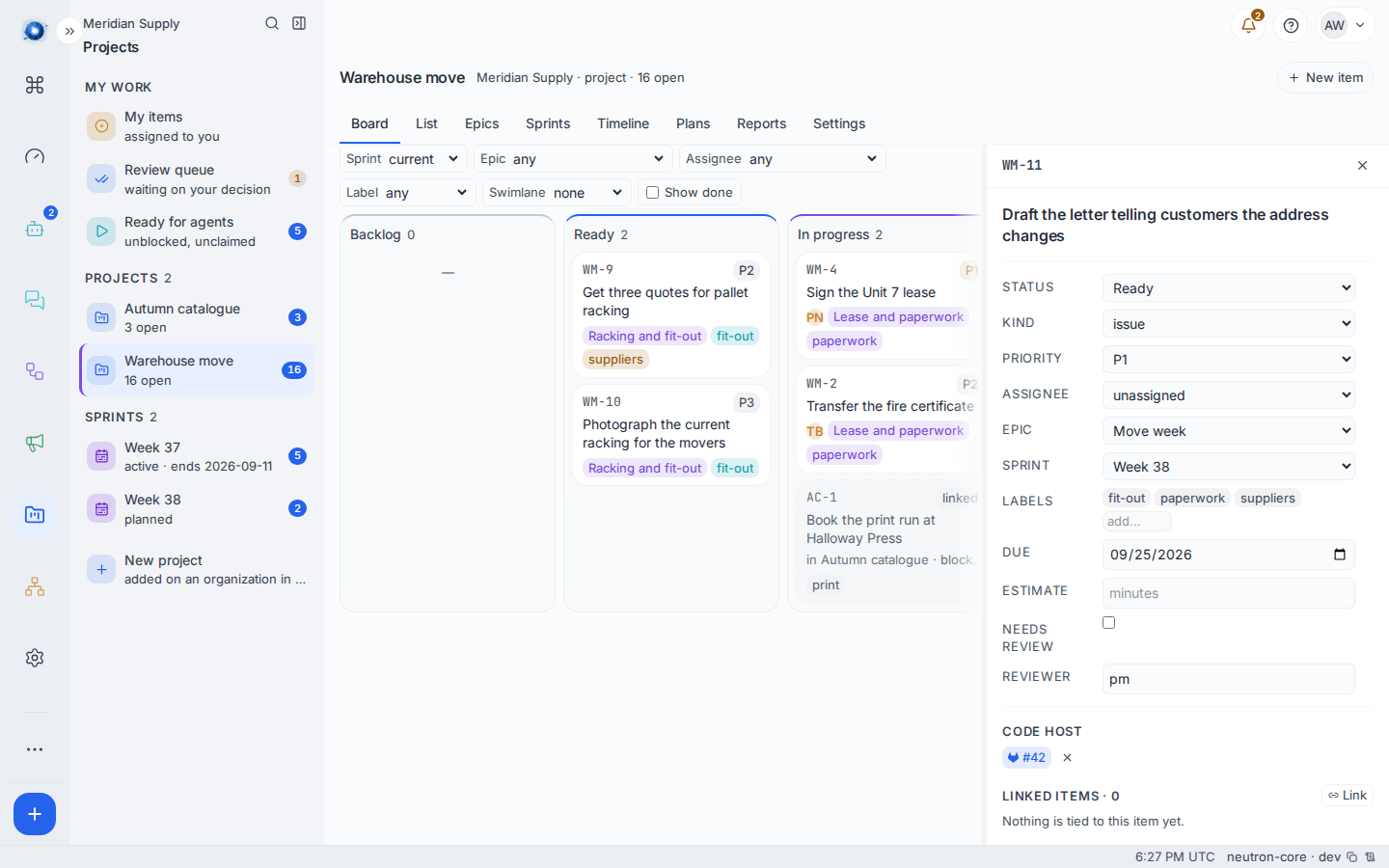
Task: Remove the #42 code host link
Action: point(1067,758)
